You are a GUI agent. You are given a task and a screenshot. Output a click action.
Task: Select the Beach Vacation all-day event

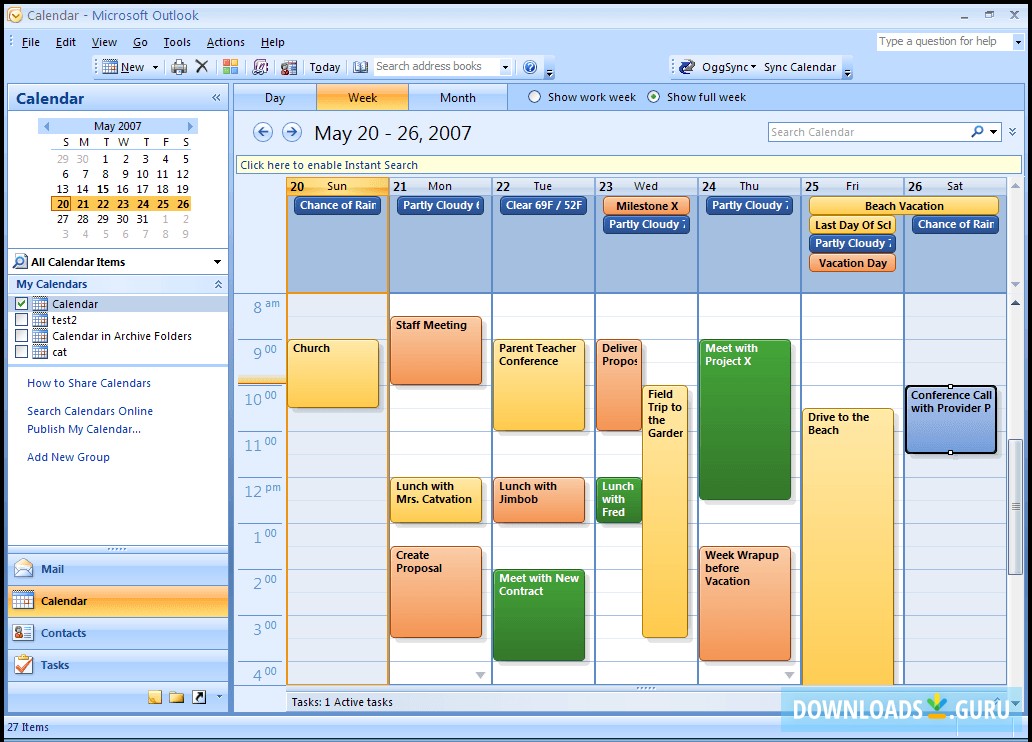click(x=904, y=205)
